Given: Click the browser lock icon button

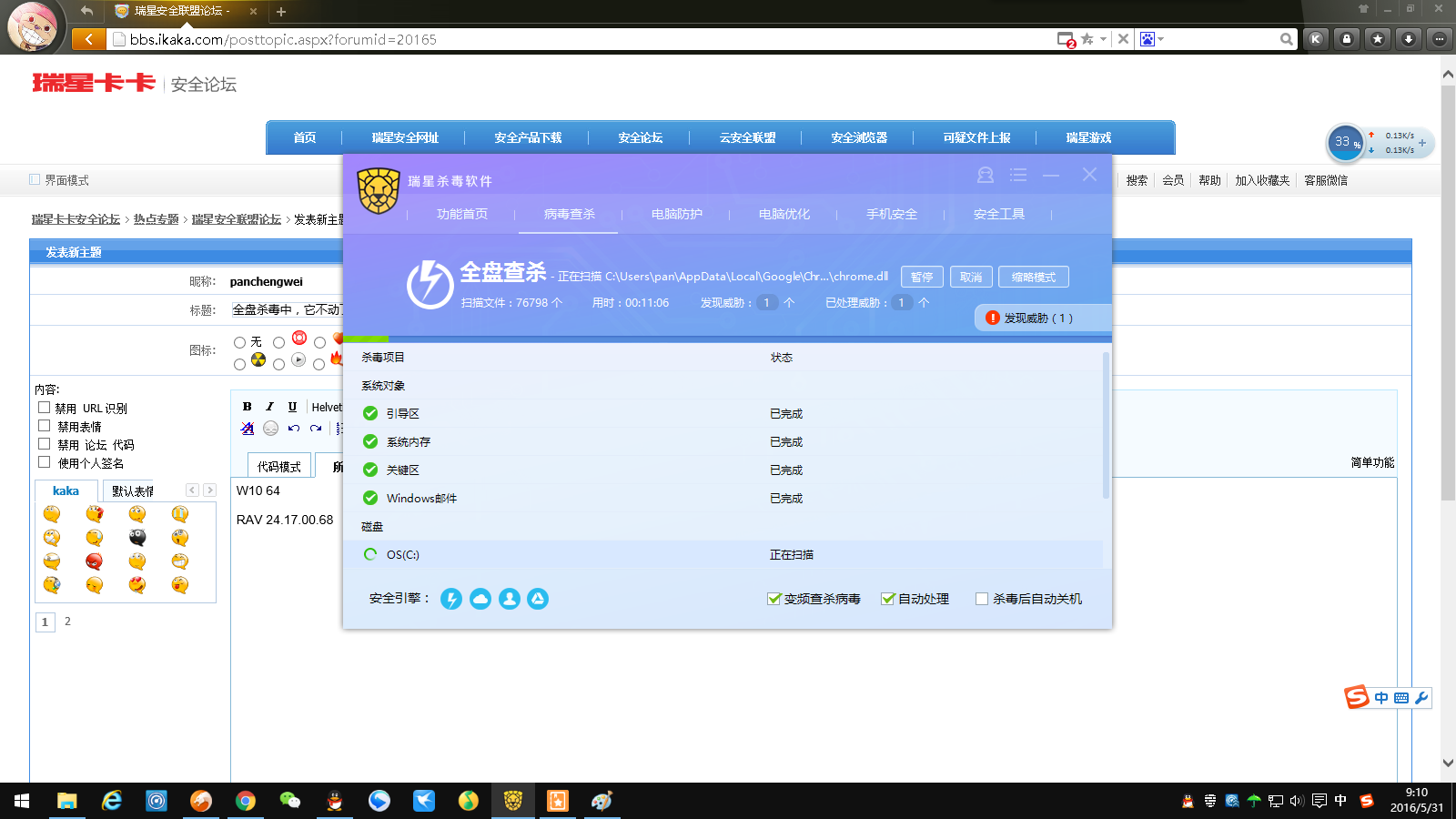Looking at the screenshot, I should (x=1347, y=39).
